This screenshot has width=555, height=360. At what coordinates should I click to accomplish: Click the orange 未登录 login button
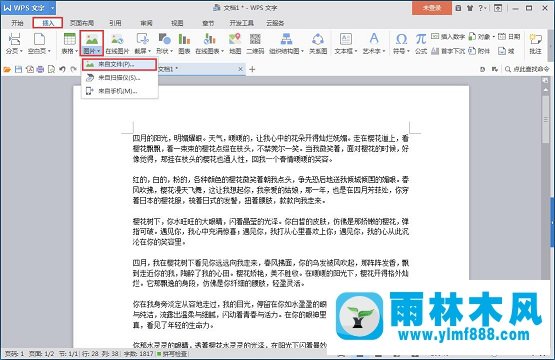(432, 8)
